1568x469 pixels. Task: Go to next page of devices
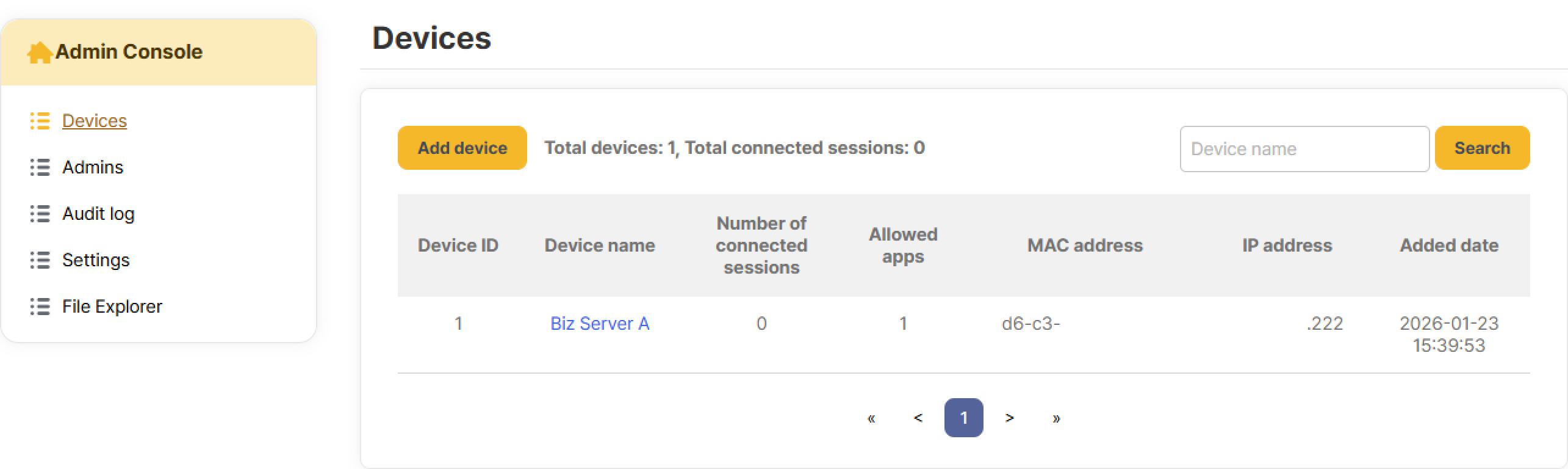(1010, 418)
